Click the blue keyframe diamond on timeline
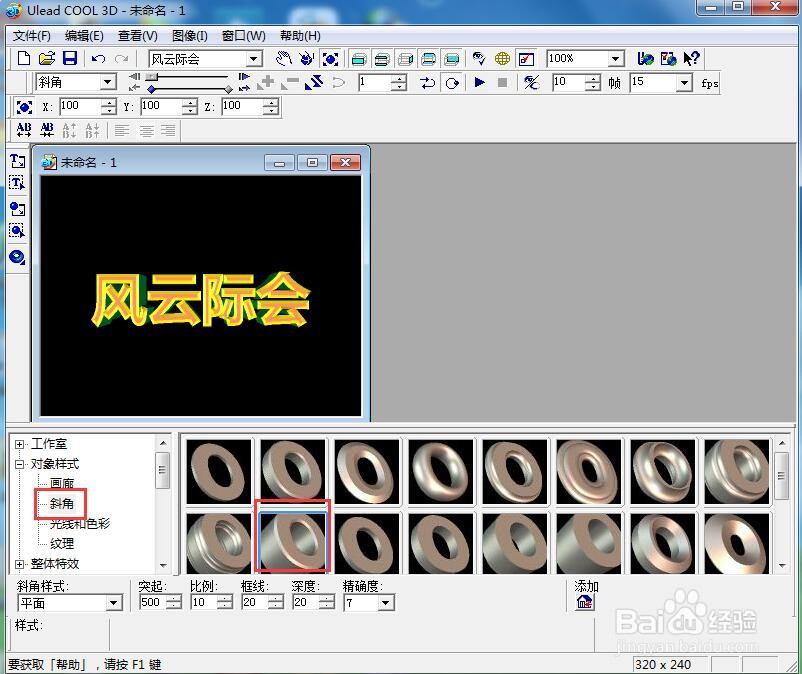The width and height of the screenshot is (802, 674). 151,89
